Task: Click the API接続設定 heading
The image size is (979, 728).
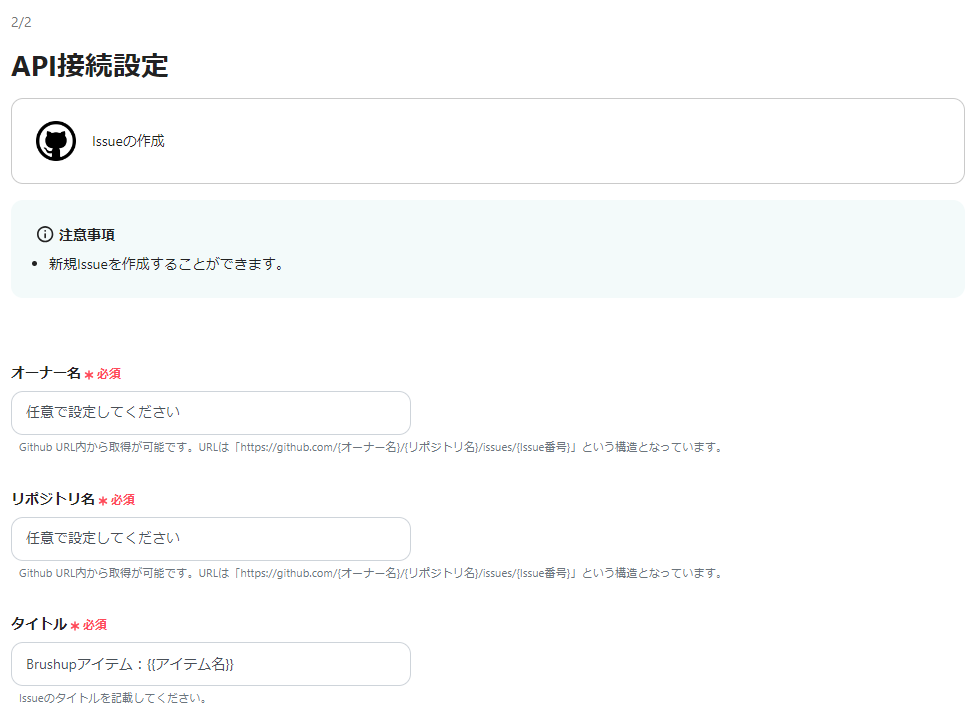Action: click(x=90, y=67)
